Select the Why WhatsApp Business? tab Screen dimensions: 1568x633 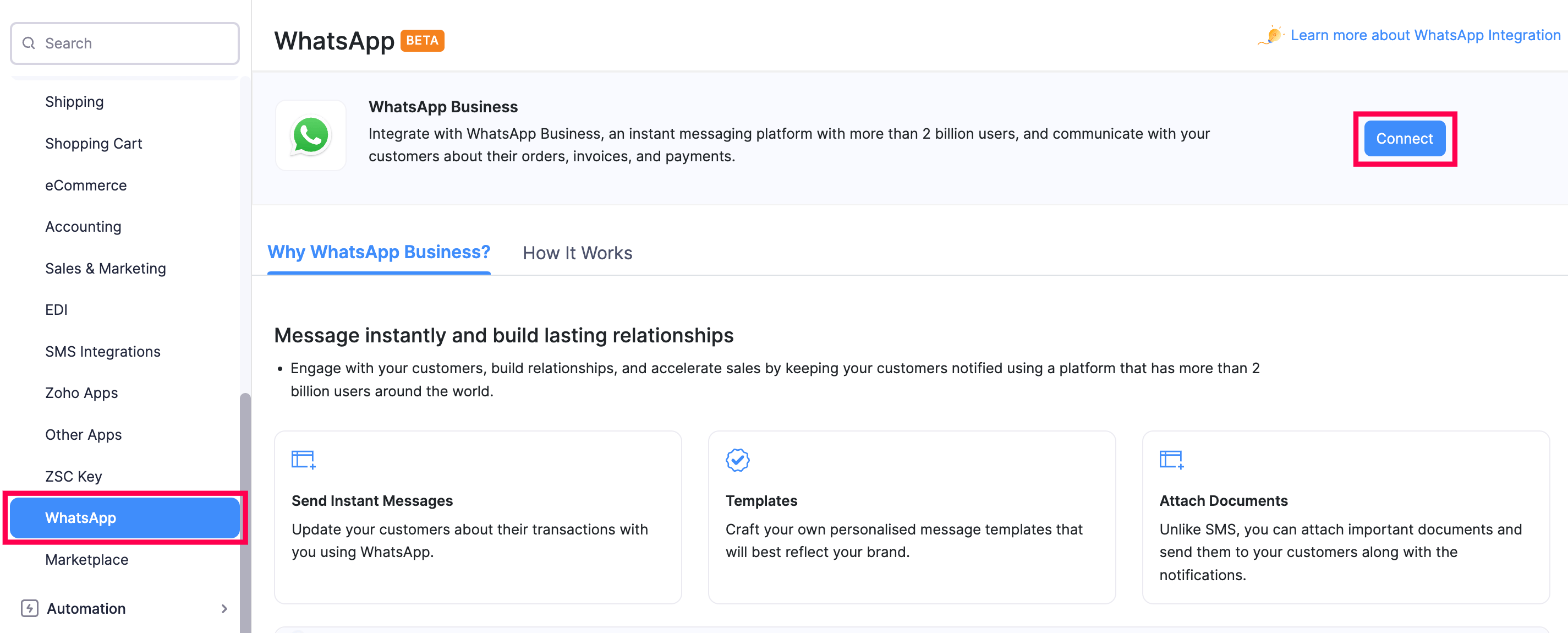click(x=379, y=252)
